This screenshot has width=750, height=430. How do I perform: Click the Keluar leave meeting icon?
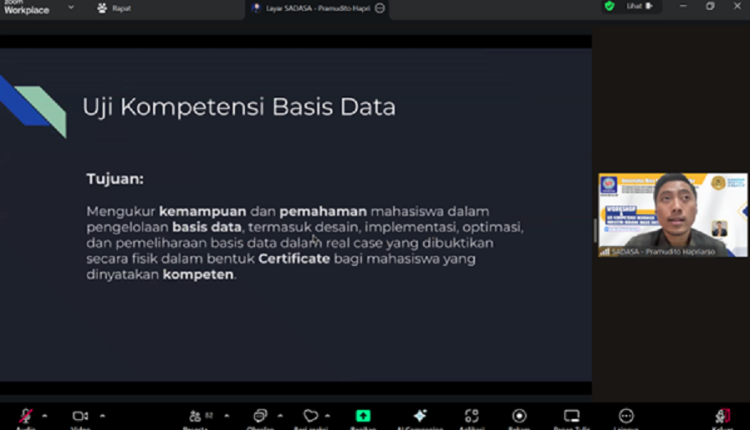(x=723, y=416)
